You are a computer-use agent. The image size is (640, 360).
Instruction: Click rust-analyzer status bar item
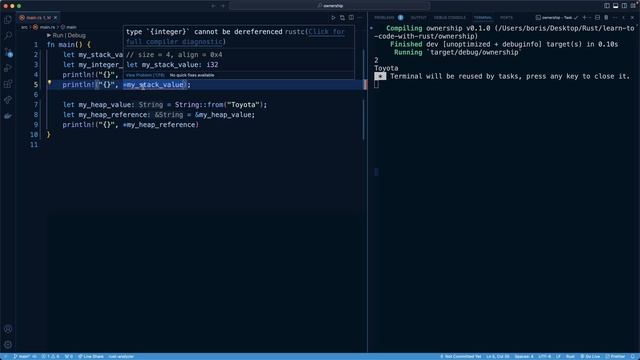tap(121, 356)
